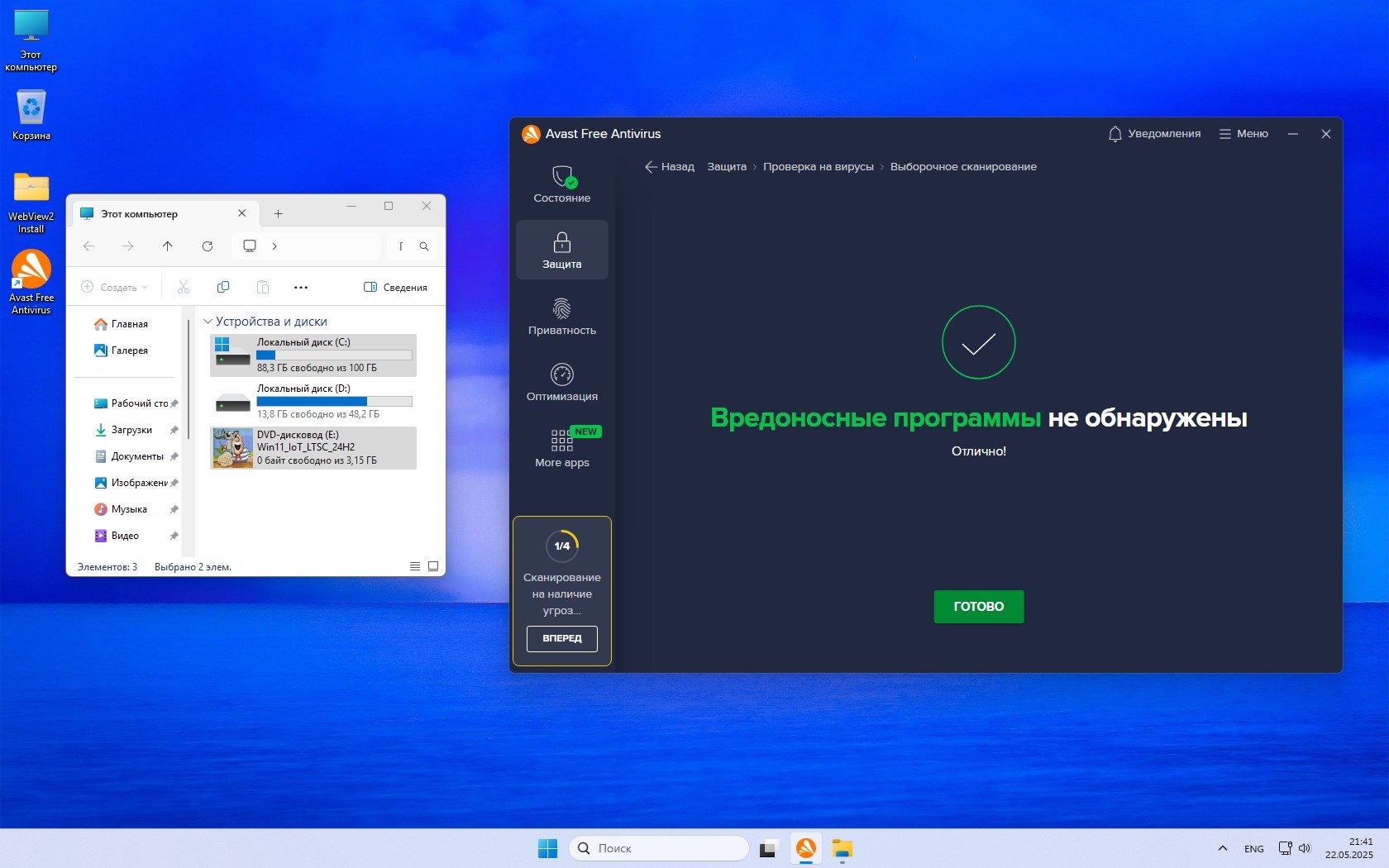Click the ВПЕРЕД button in scan widget
The image size is (1389, 868).
click(x=562, y=638)
